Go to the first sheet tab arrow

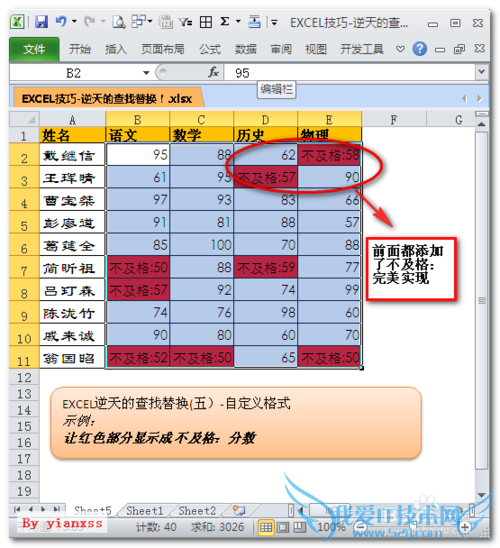pyautogui.click(x=17, y=510)
